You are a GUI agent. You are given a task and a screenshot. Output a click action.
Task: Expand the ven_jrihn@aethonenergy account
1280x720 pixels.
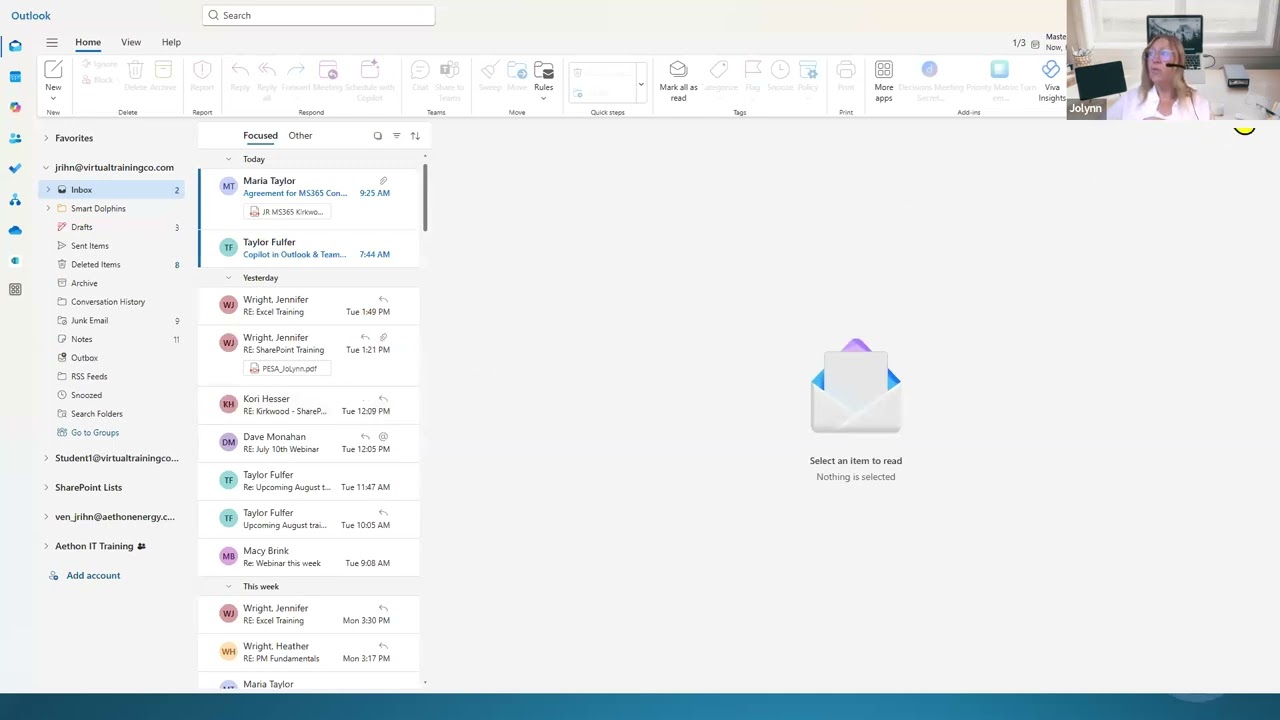45,517
